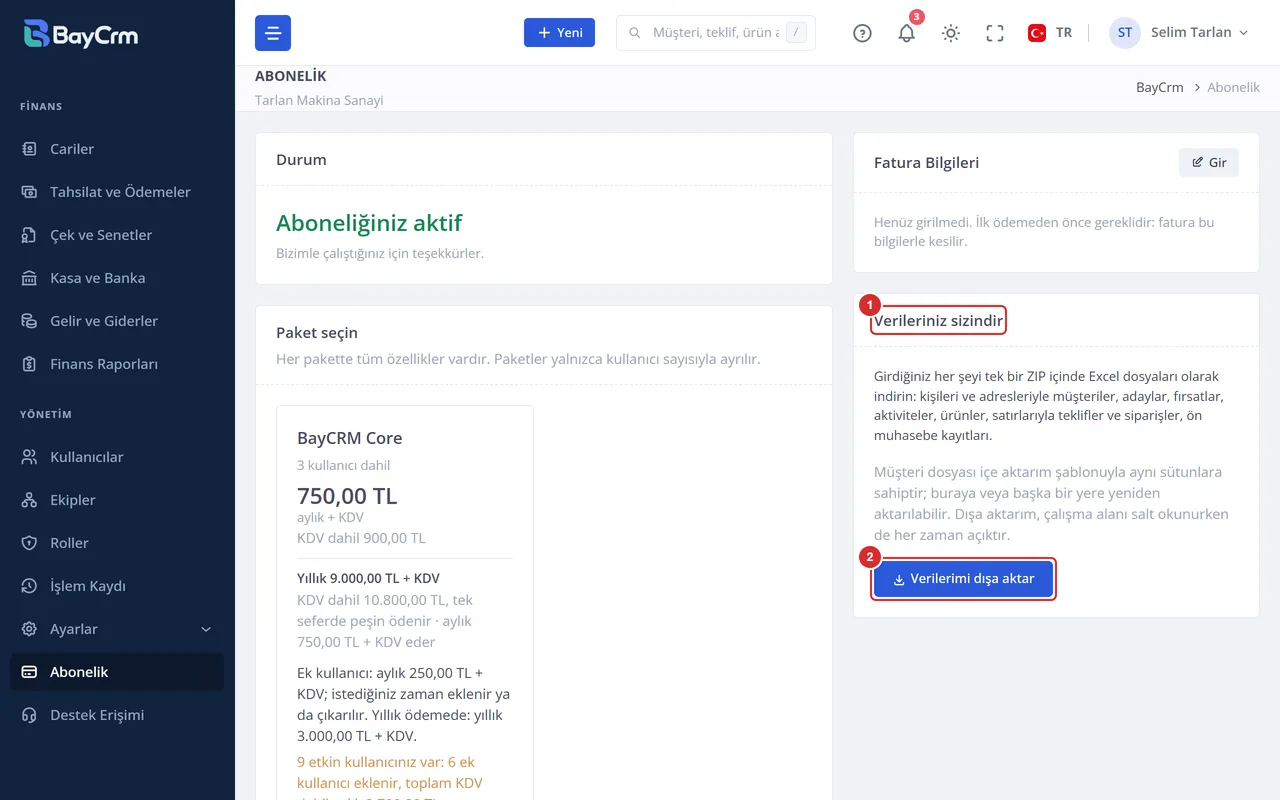Open Roller page

point(117,543)
